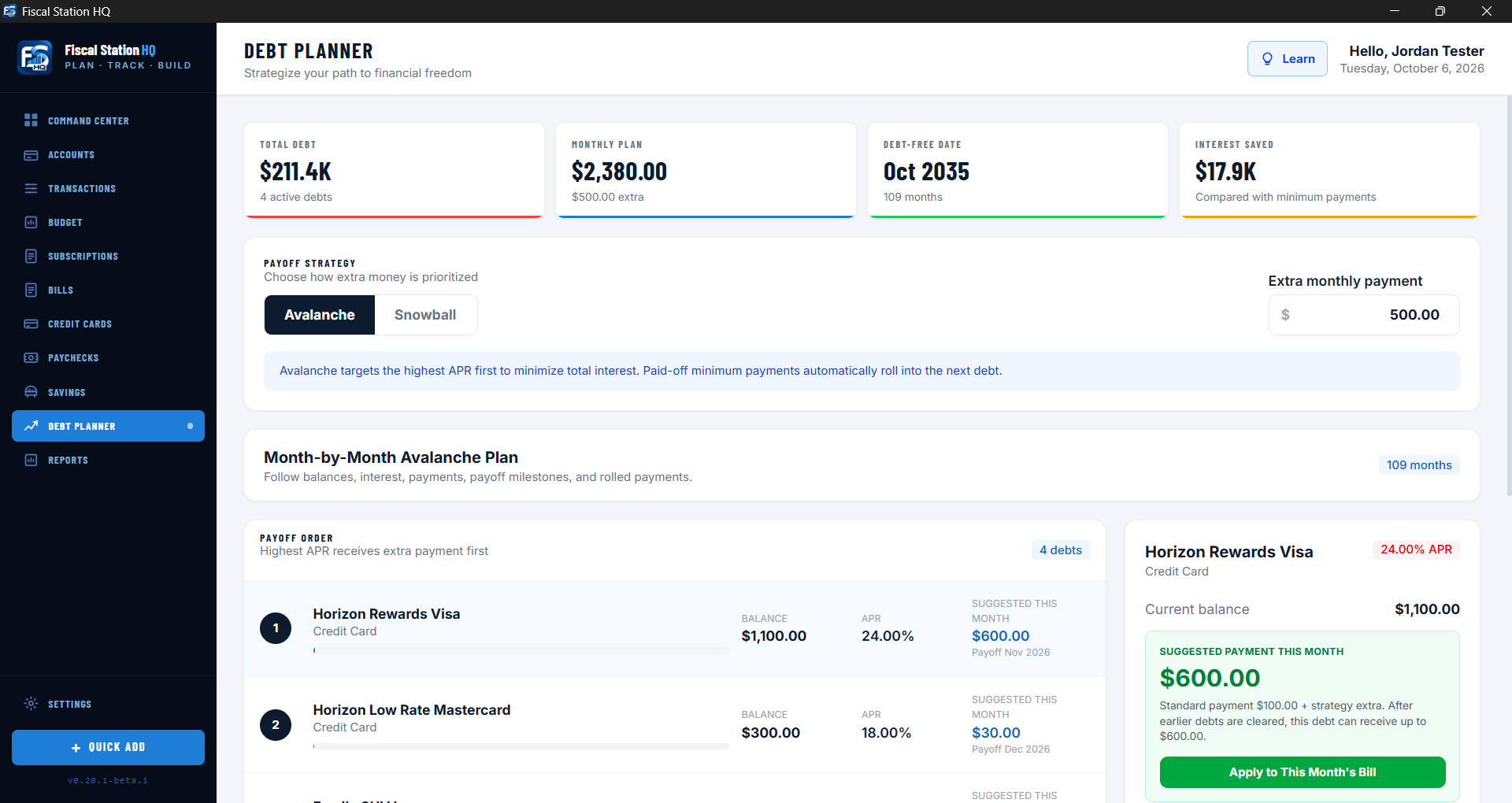Click the 24.00% APR red badge
This screenshot has height=803, width=1512.
(x=1416, y=550)
